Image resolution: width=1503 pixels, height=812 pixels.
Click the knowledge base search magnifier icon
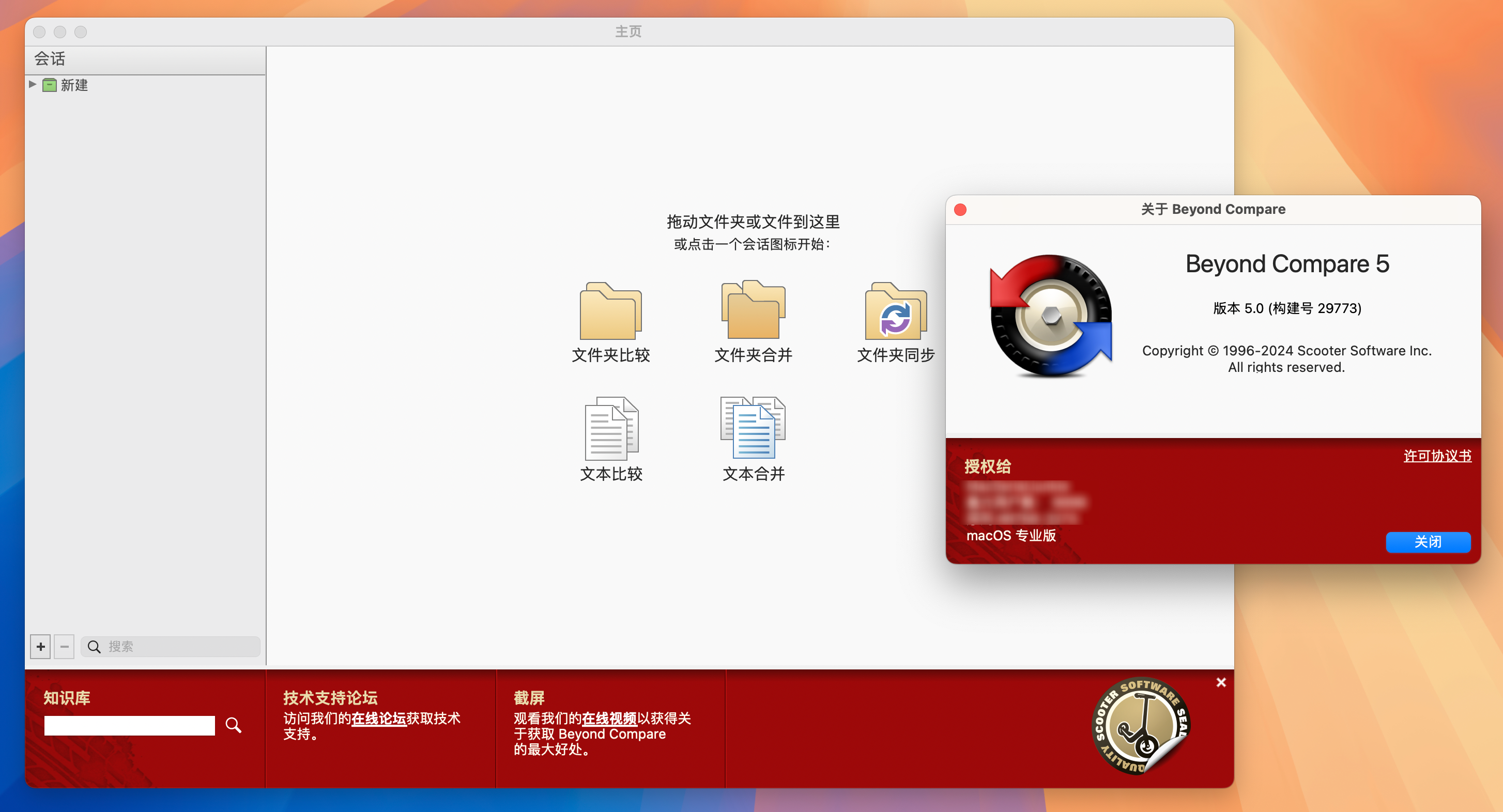pos(234,725)
